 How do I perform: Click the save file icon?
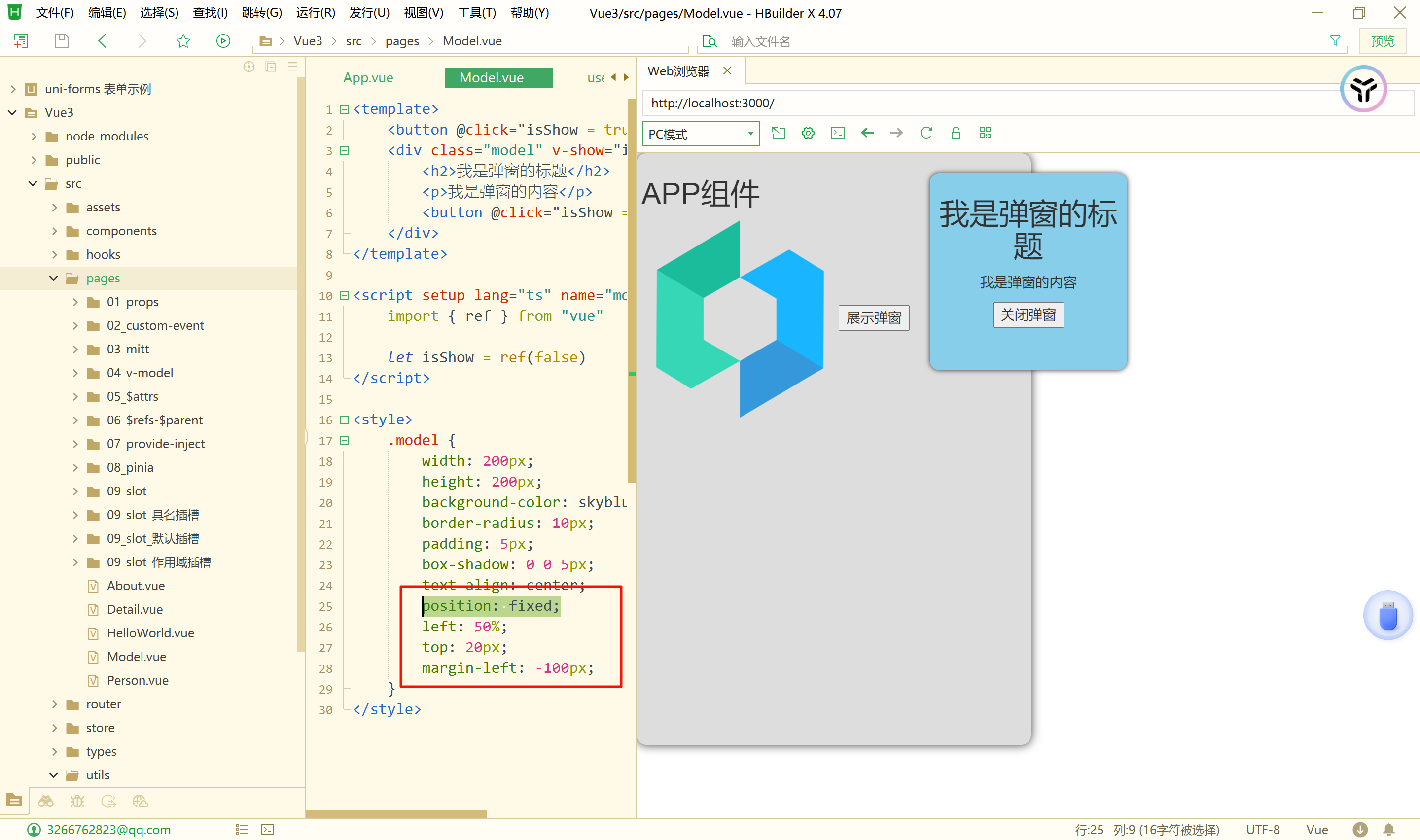(61, 41)
